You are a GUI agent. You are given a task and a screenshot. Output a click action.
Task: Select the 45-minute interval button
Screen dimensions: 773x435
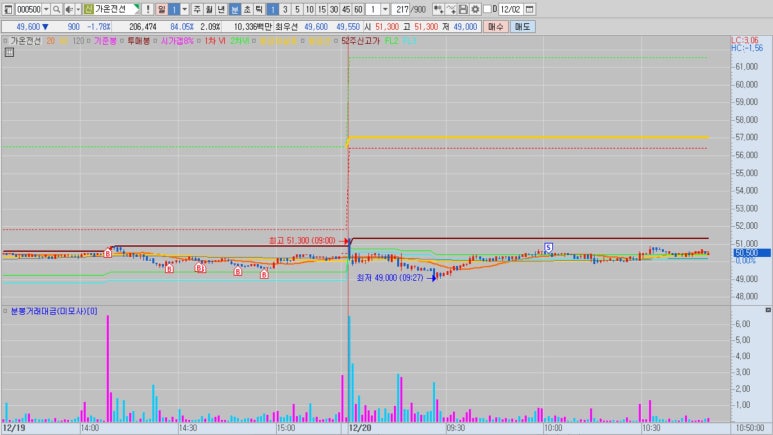[x=347, y=9]
